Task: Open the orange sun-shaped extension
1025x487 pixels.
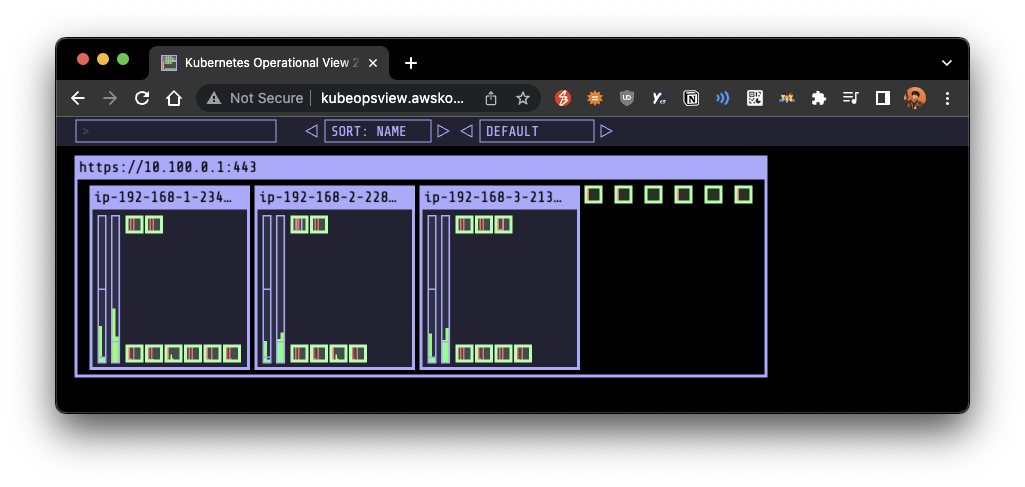Action: 595,98
